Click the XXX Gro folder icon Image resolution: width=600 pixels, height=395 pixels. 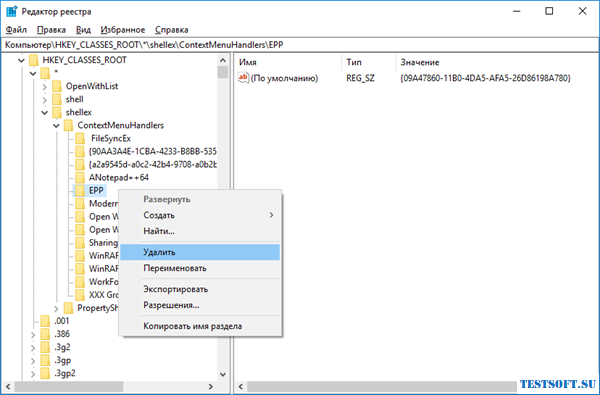[80, 295]
